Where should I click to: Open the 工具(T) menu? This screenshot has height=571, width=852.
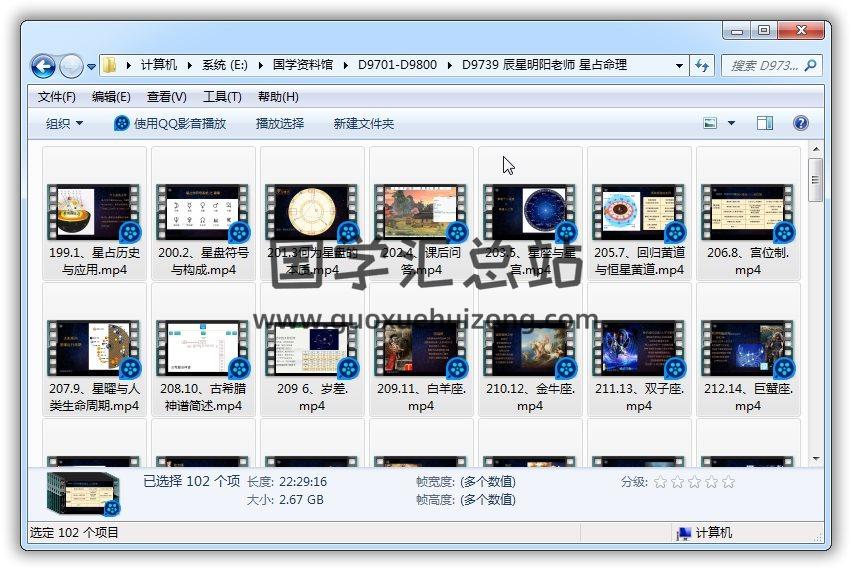pyautogui.click(x=222, y=96)
